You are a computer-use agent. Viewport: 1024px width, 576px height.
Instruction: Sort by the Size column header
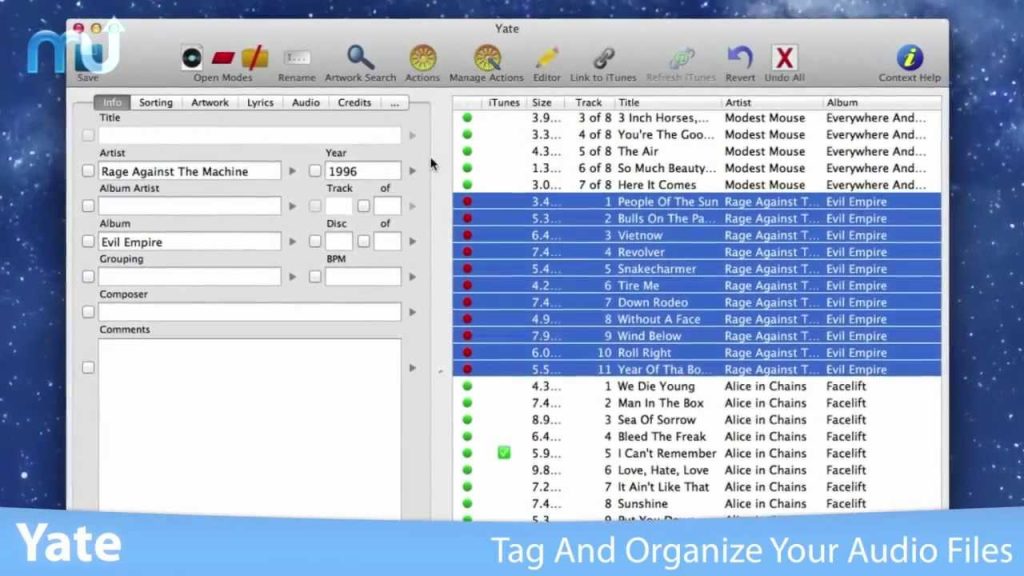pyautogui.click(x=546, y=103)
